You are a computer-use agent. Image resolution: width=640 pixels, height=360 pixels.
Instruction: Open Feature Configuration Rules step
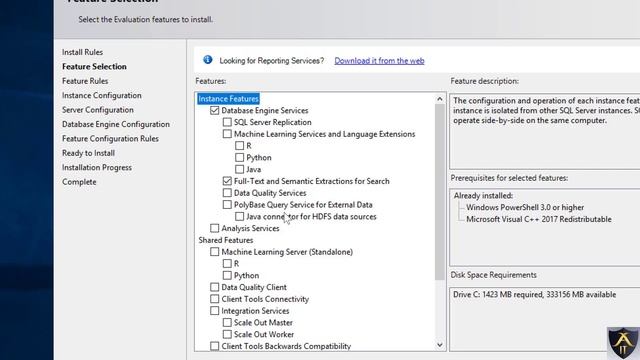pos(110,139)
